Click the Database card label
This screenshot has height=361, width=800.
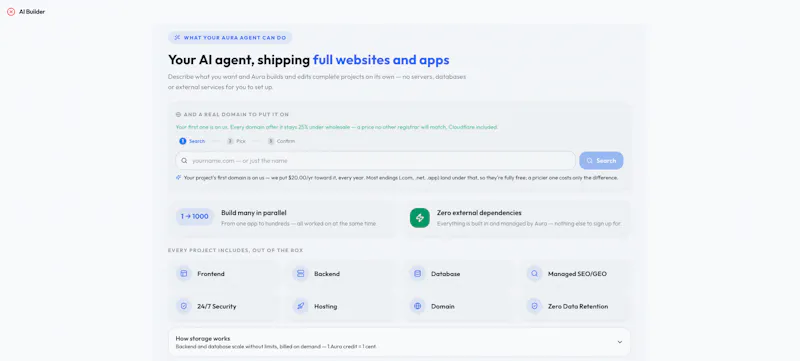[x=445, y=274]
